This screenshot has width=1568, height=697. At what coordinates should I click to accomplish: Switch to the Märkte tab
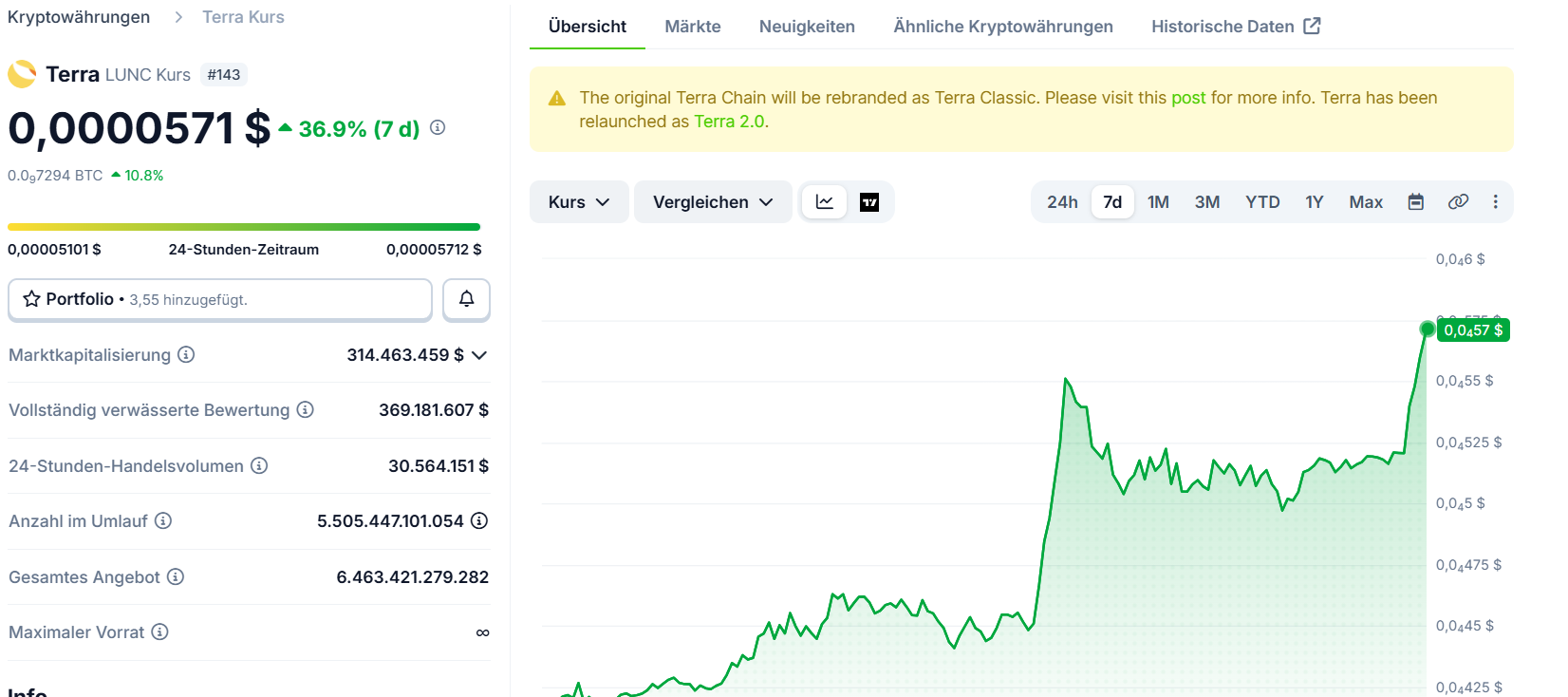coord(693,27)
